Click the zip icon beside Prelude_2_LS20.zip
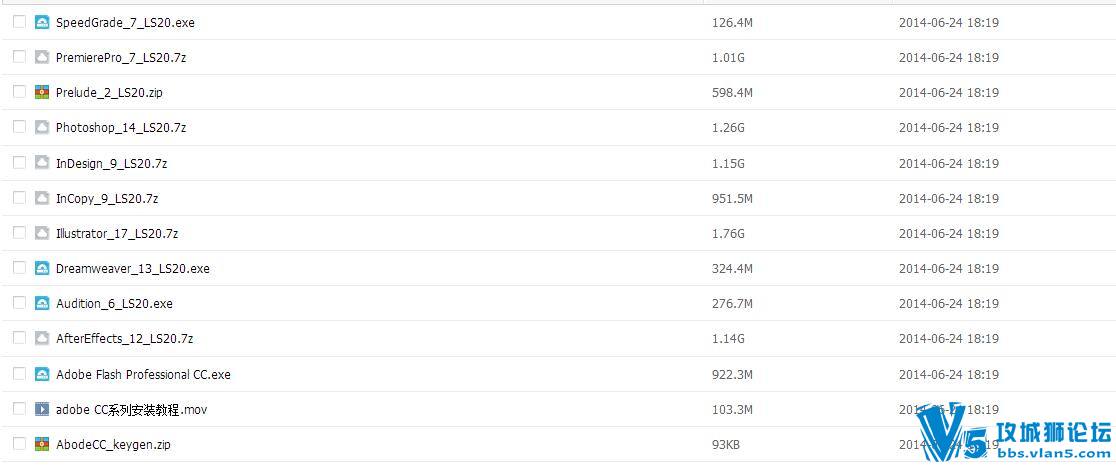The image size is (1116, 467). point(42,92)
